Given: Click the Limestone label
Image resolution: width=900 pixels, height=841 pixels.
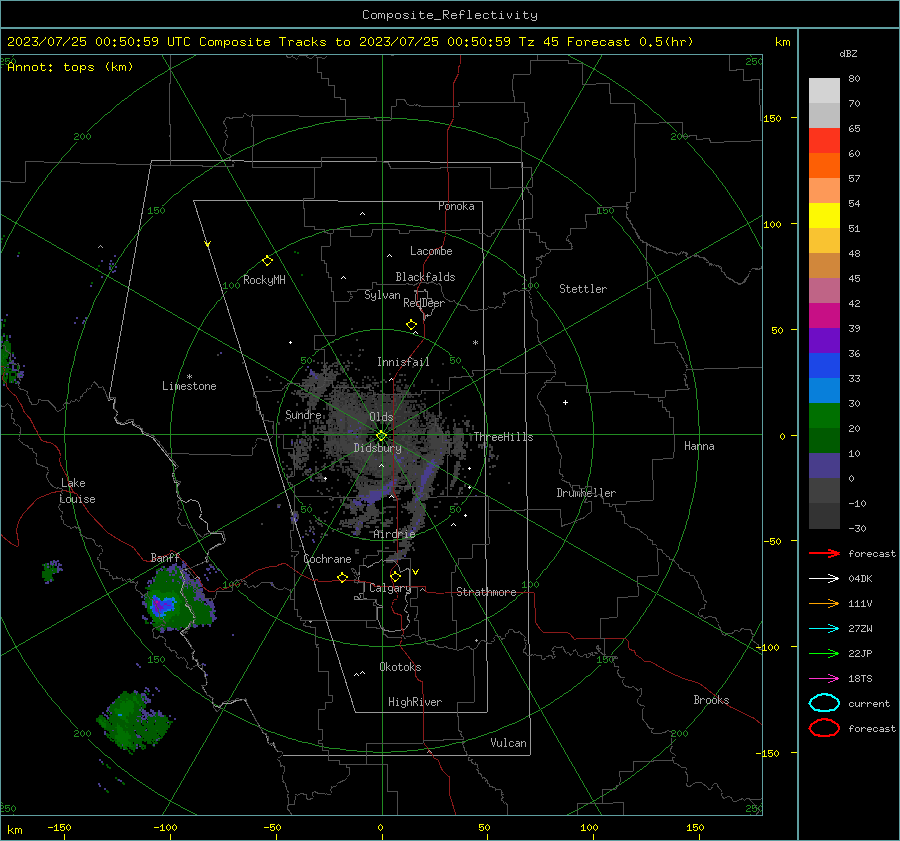Looking at the screenshot, I should point(189,386).
